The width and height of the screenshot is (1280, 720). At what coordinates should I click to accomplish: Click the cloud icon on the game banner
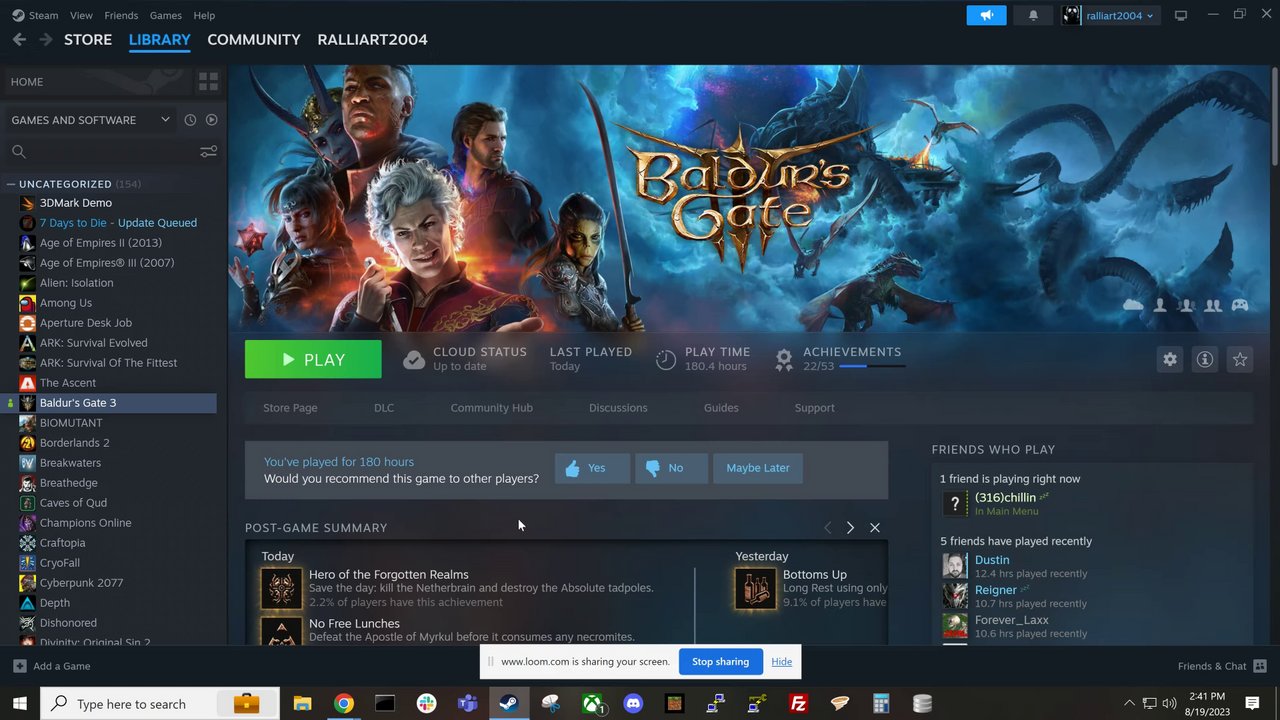[1133, 305]
